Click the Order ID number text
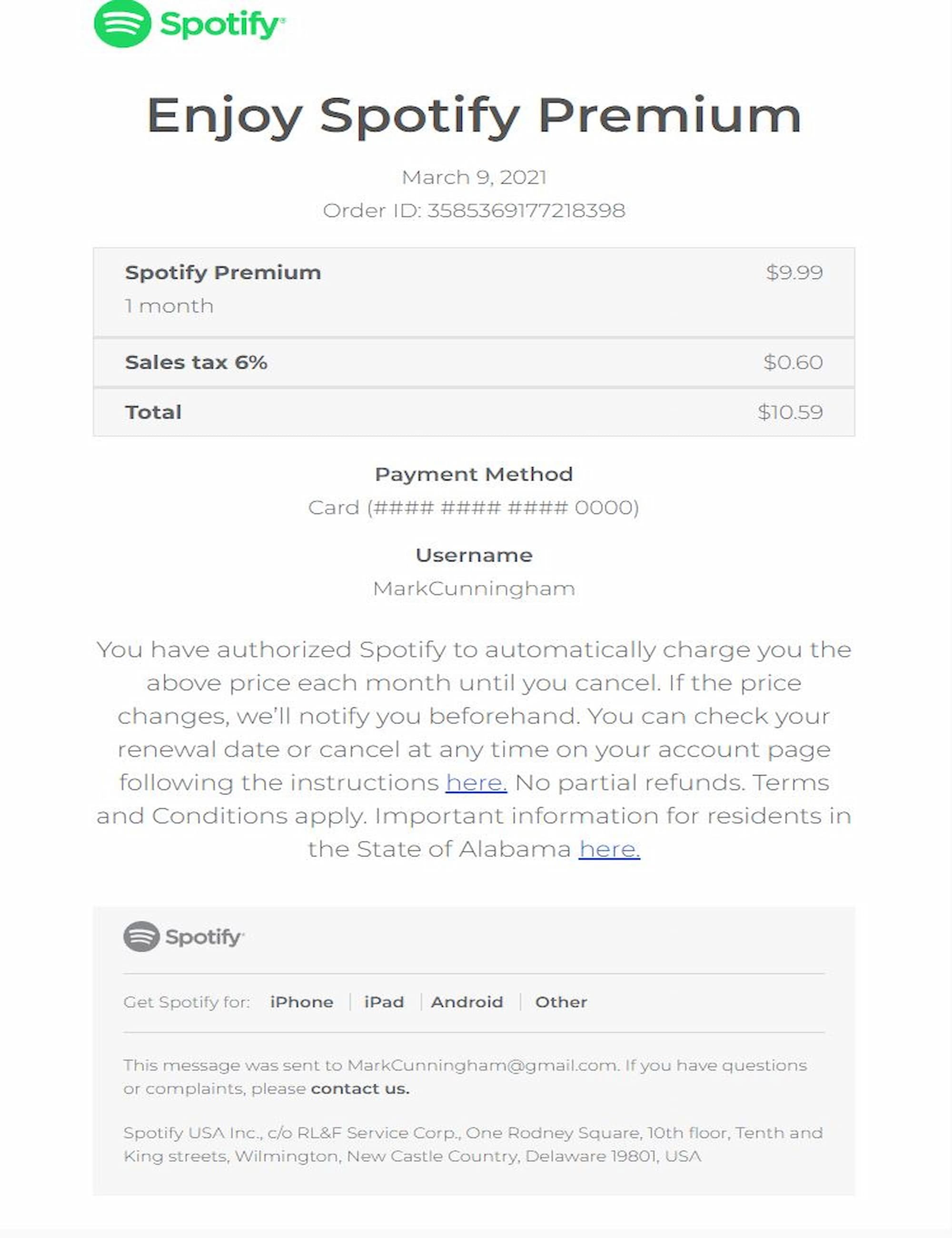952x1238 pixels. point(526,210)
